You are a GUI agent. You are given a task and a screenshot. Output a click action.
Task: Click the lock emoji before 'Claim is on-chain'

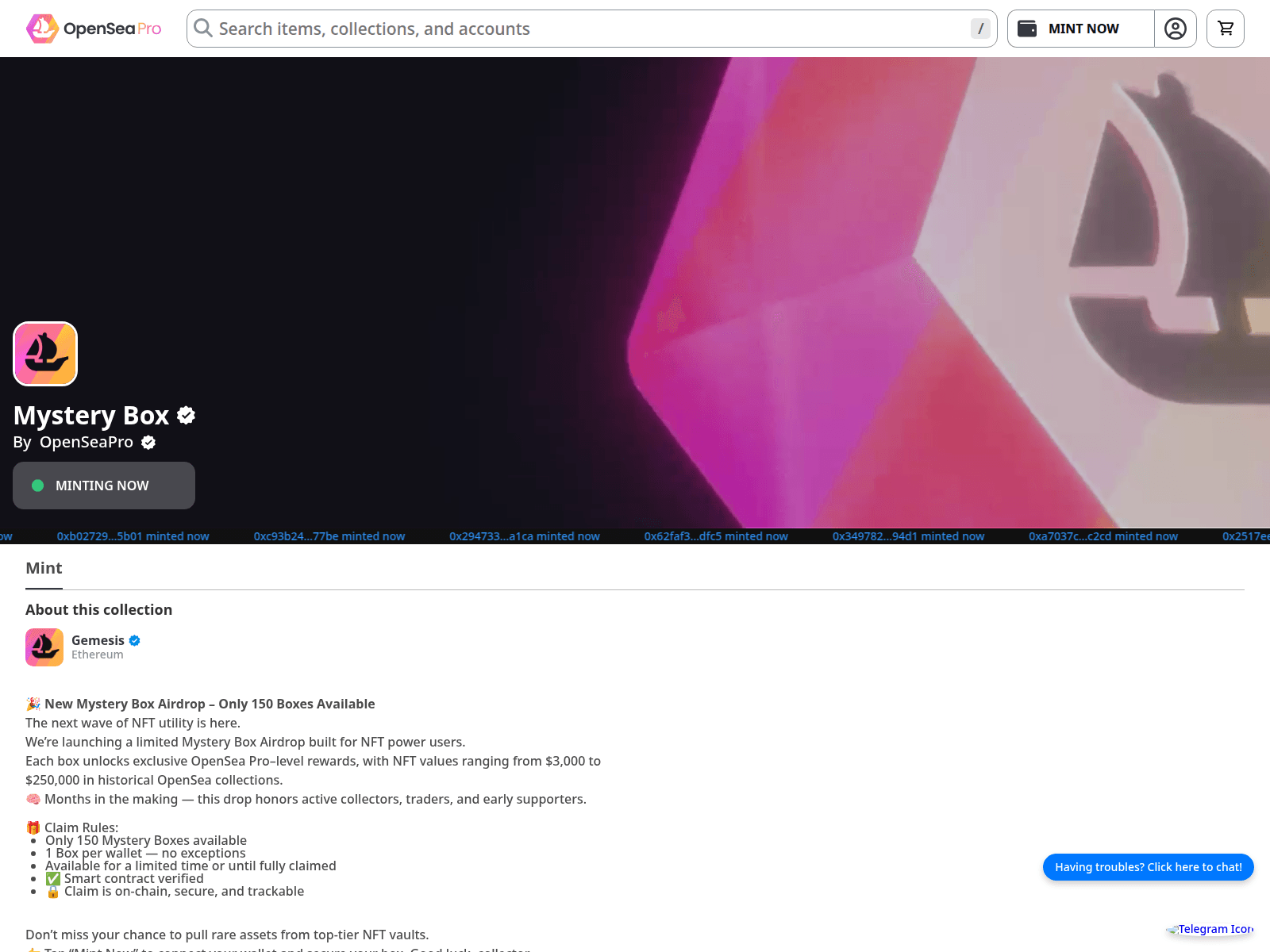pos(53,891)
